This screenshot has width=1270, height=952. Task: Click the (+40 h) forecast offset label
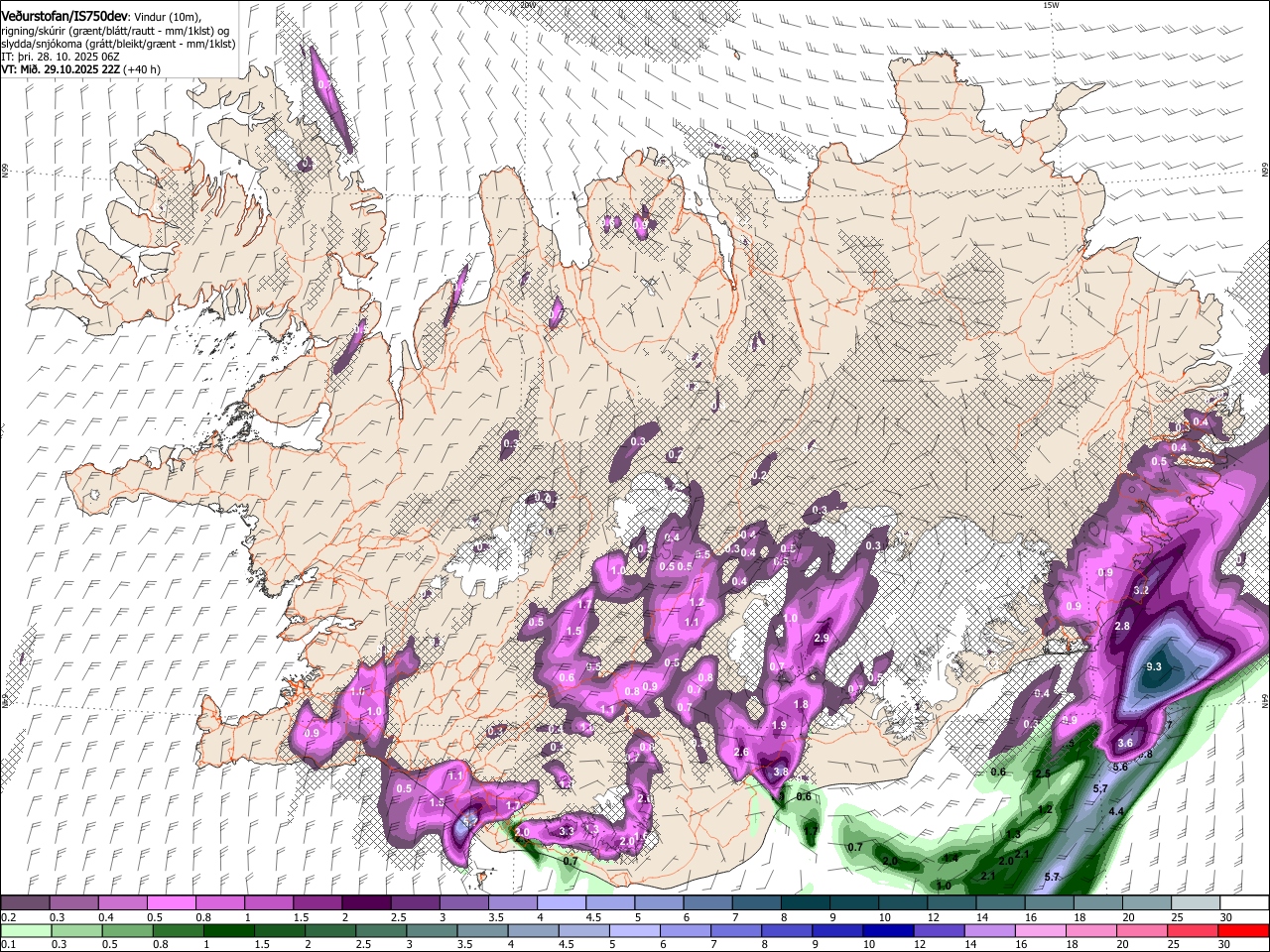[x=141, y=69]
